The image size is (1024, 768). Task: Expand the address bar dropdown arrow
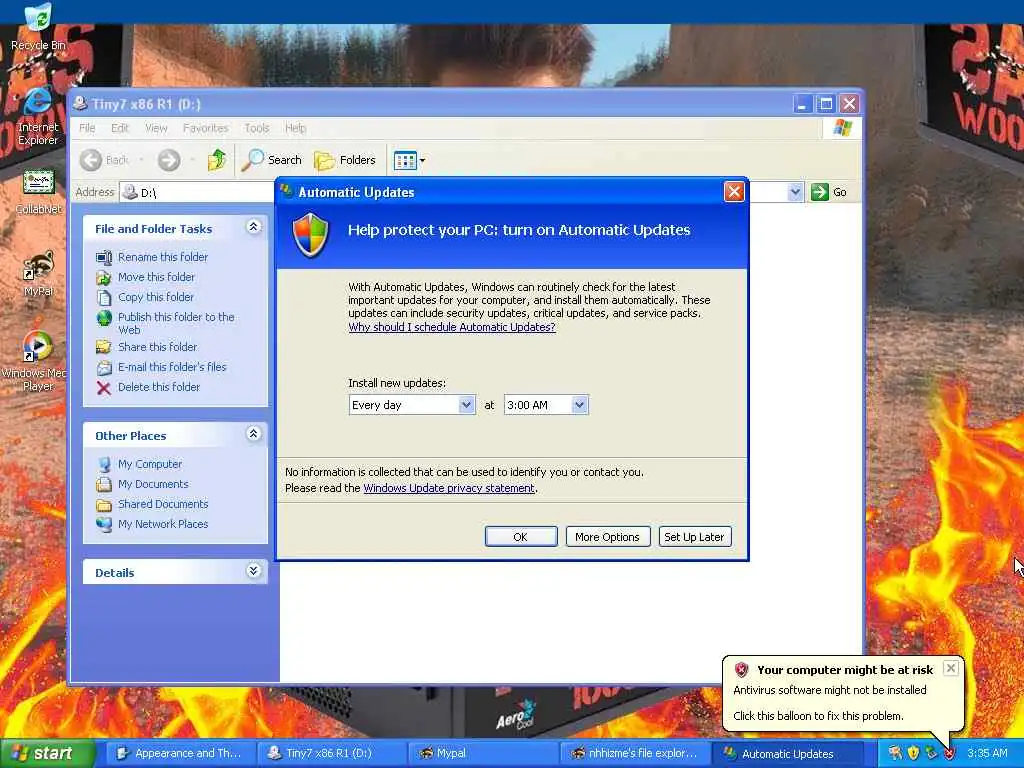pyautogui.click(x=795, y=192)
